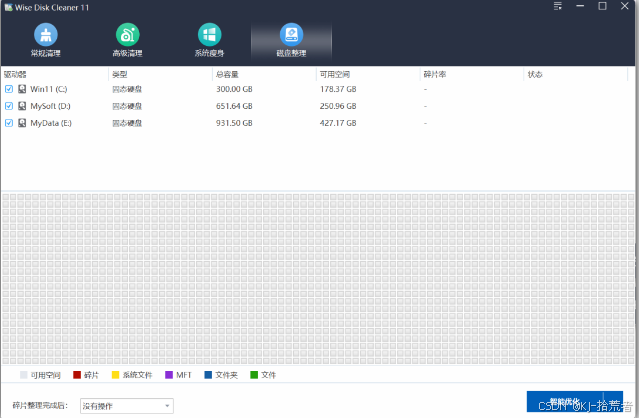Close the Wise Disk Cleaner window
The image size is (639, 418).
(625, 6)
